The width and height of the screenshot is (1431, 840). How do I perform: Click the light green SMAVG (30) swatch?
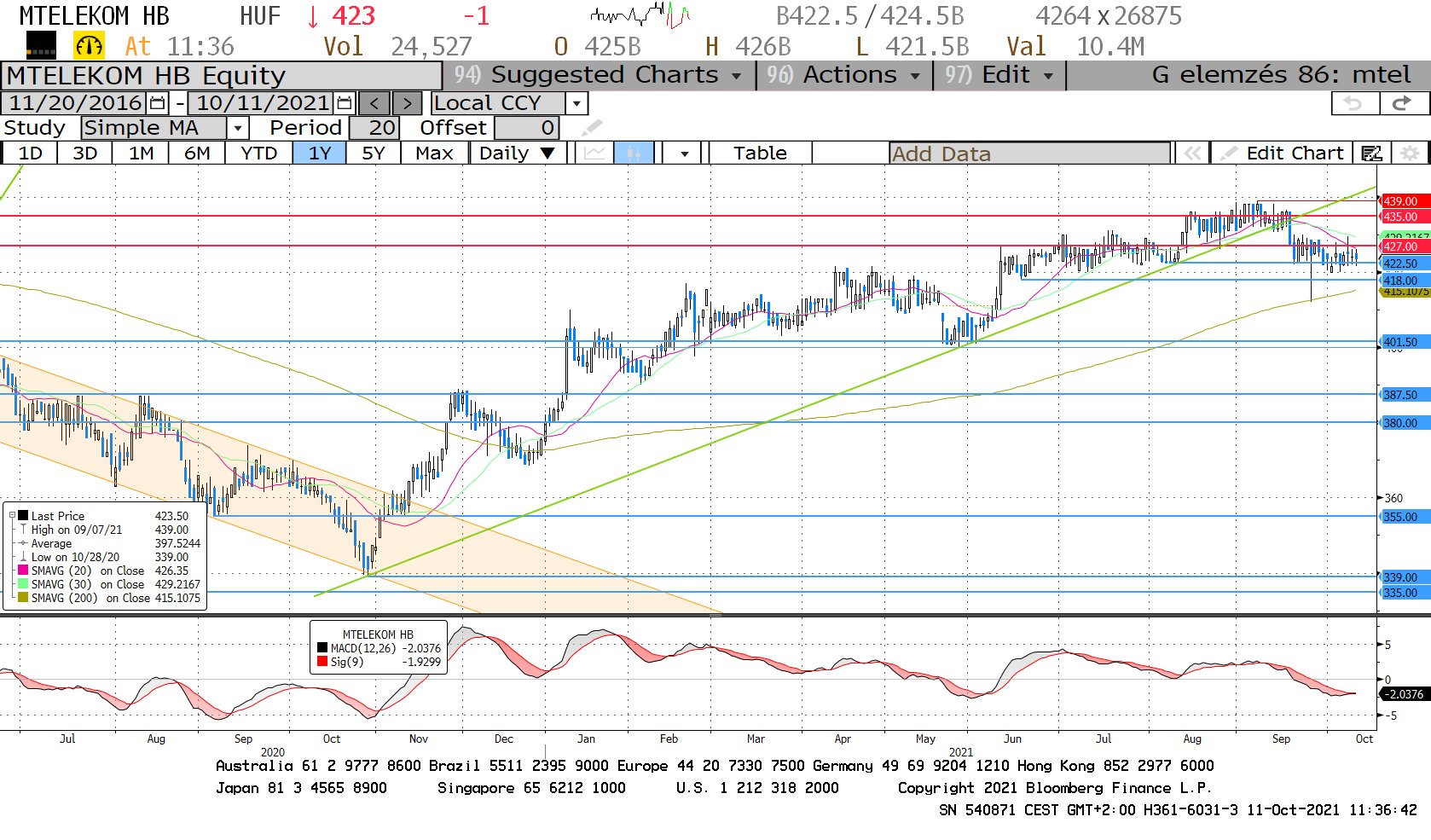[23, 584]
